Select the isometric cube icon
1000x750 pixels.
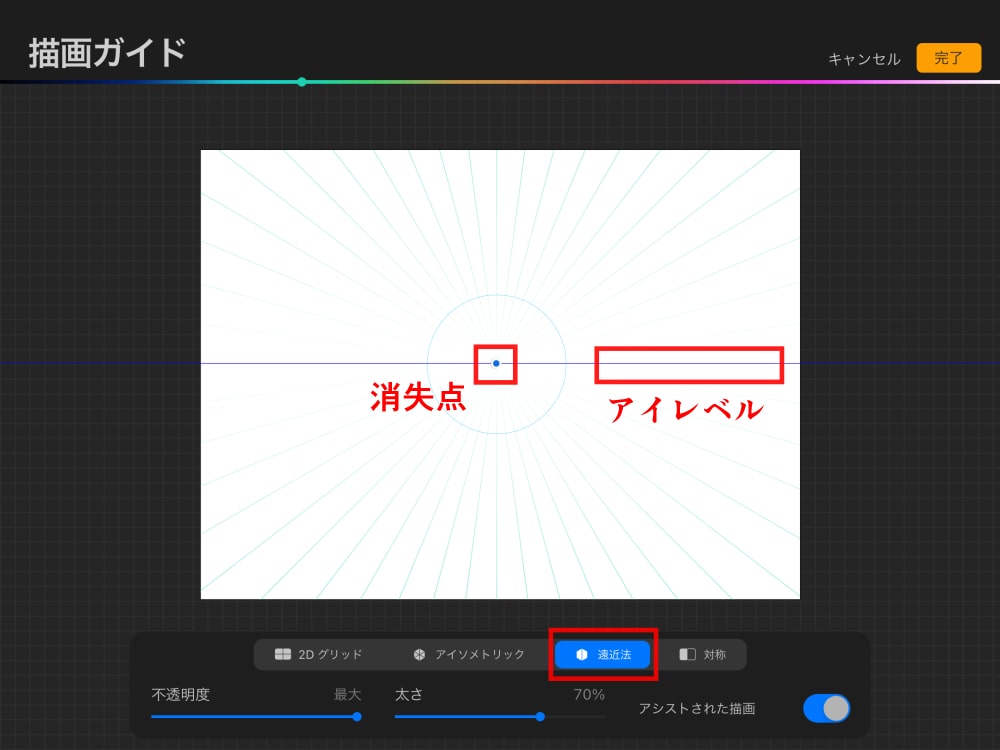click(x=420, y=654)
